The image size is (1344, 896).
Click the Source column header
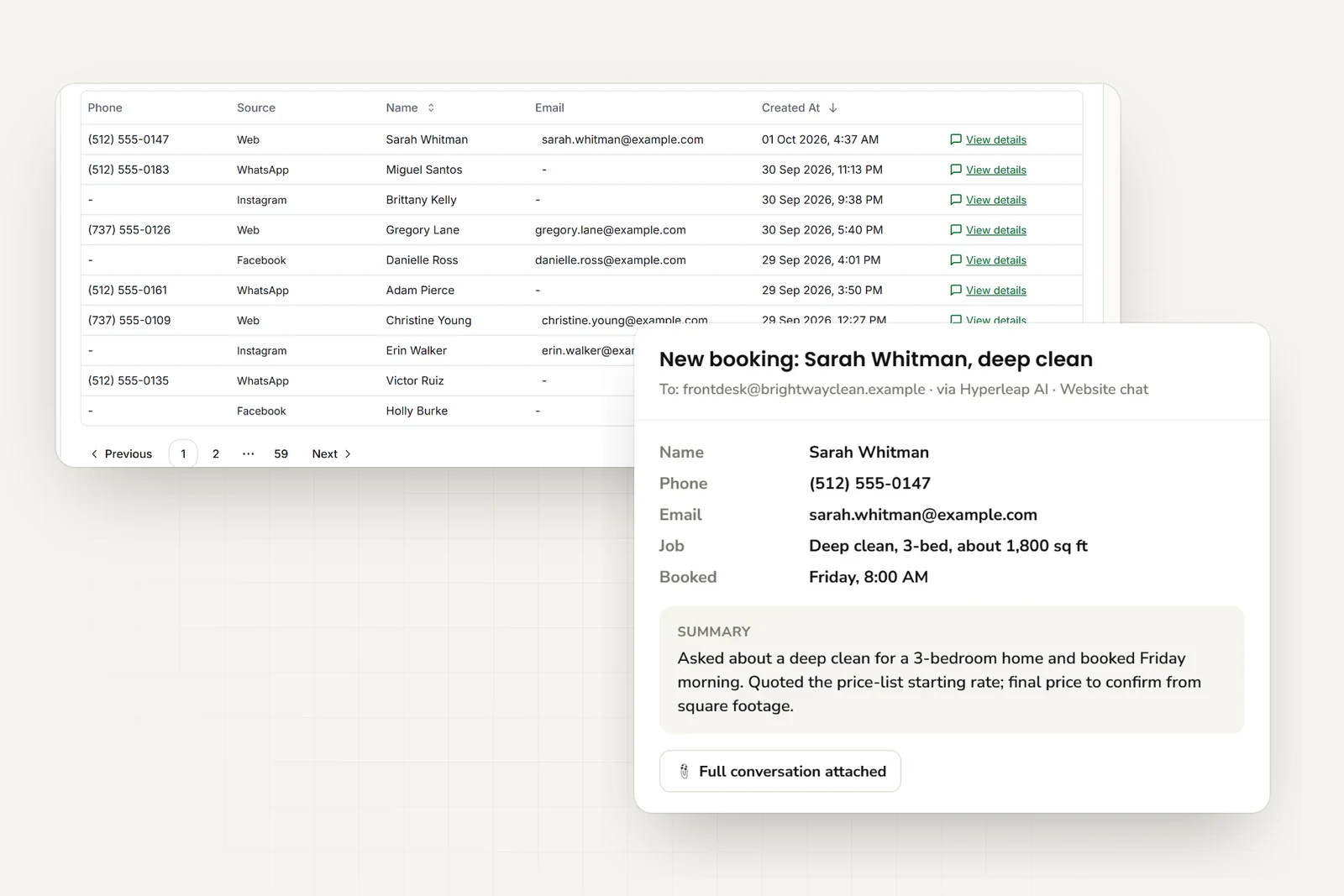coord(256,107)
